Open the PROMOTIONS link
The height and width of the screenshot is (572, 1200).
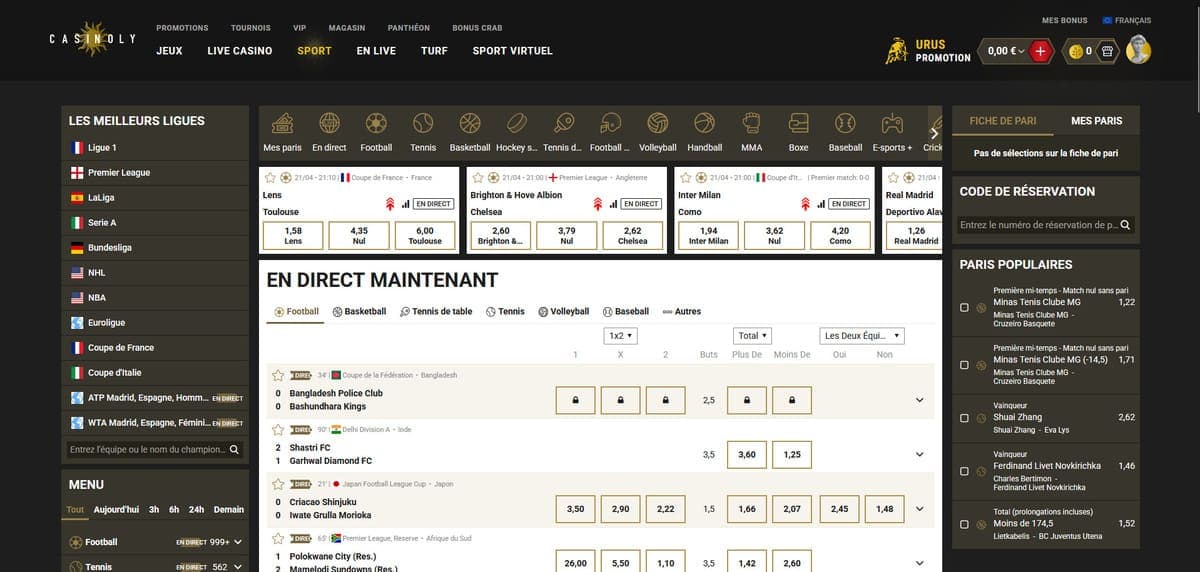(x=182, y=28)
